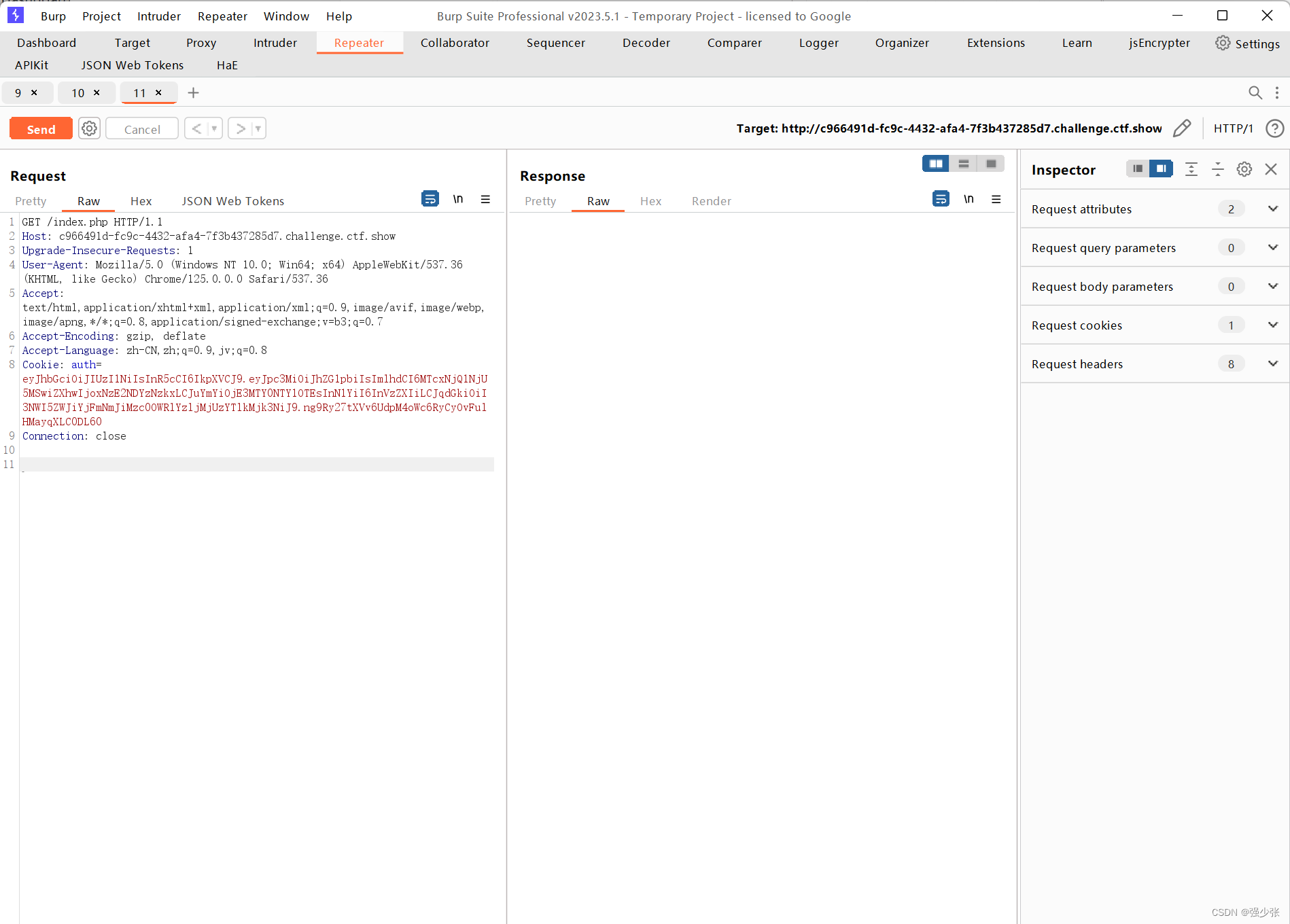Switch request view to Pretty
Screen dimensions: 1290x924
tap(31, 201)
